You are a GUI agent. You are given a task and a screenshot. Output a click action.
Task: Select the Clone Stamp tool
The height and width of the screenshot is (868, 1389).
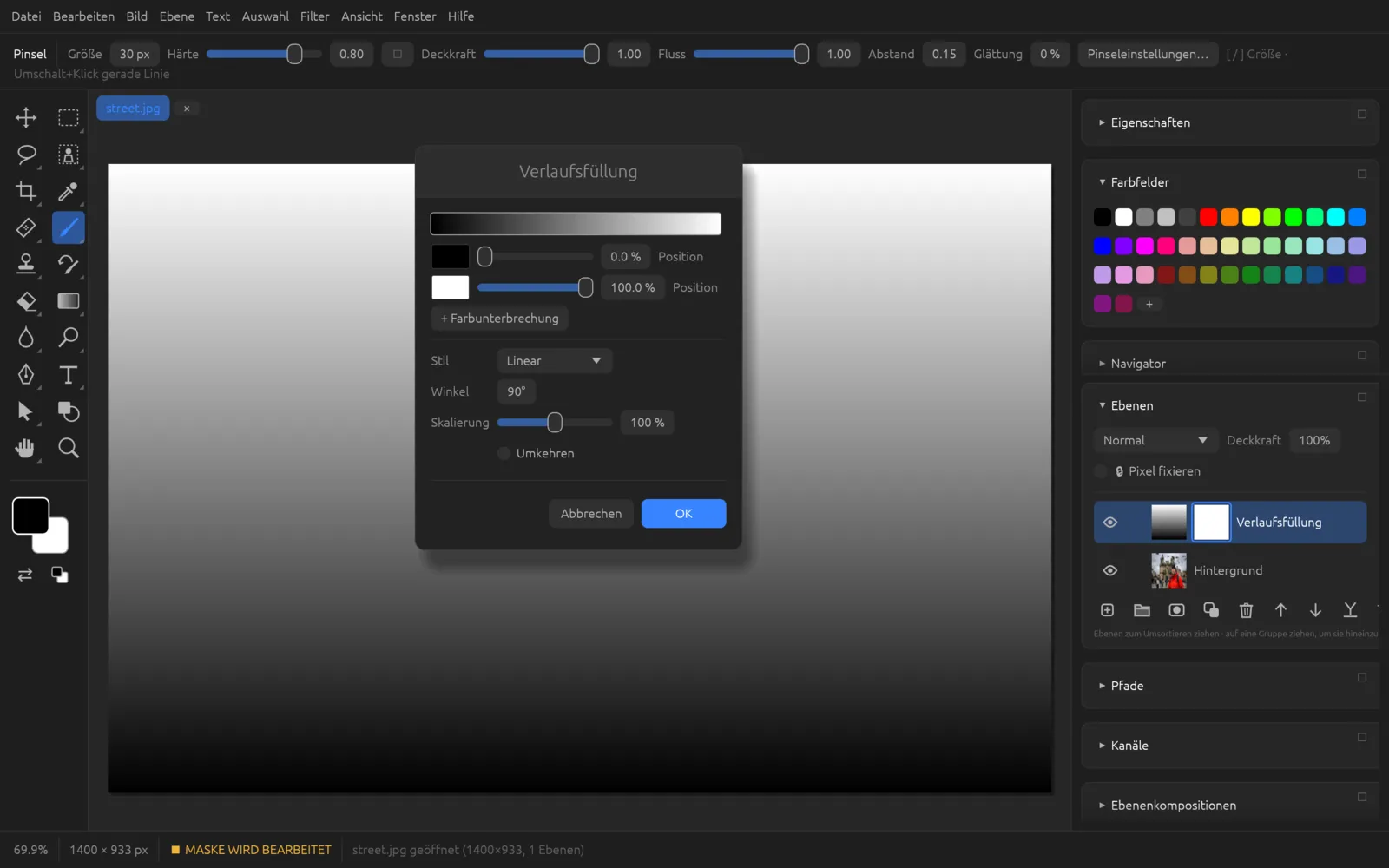[26, 264]
